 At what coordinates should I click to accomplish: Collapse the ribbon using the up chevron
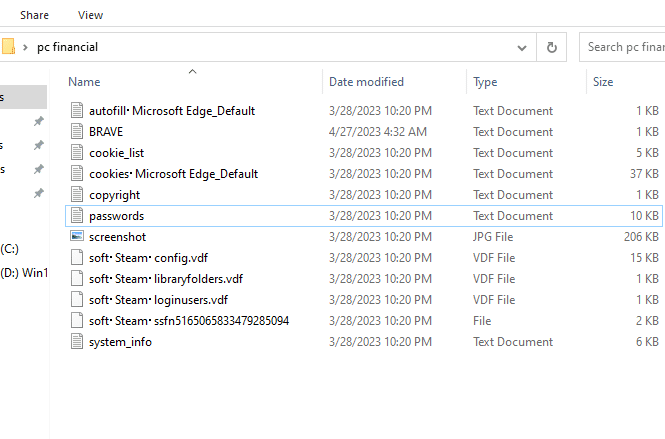click(192, 71)
